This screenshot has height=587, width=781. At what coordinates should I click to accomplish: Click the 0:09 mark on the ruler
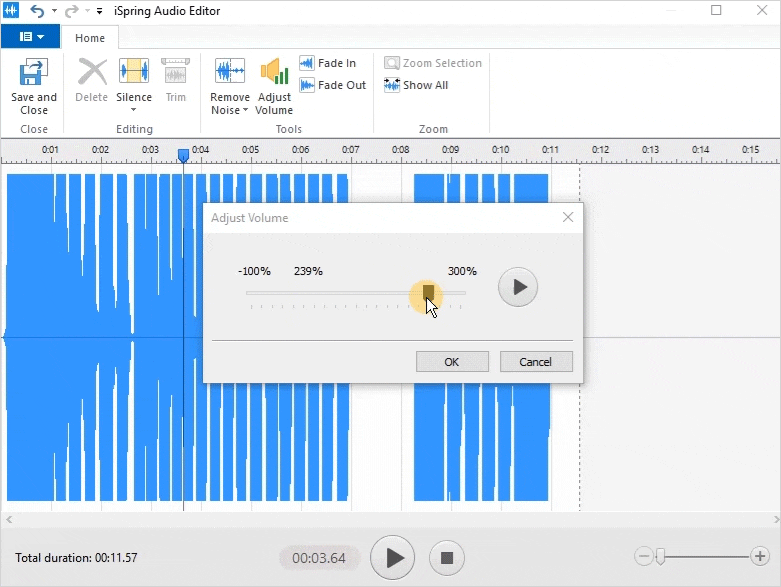450,149
